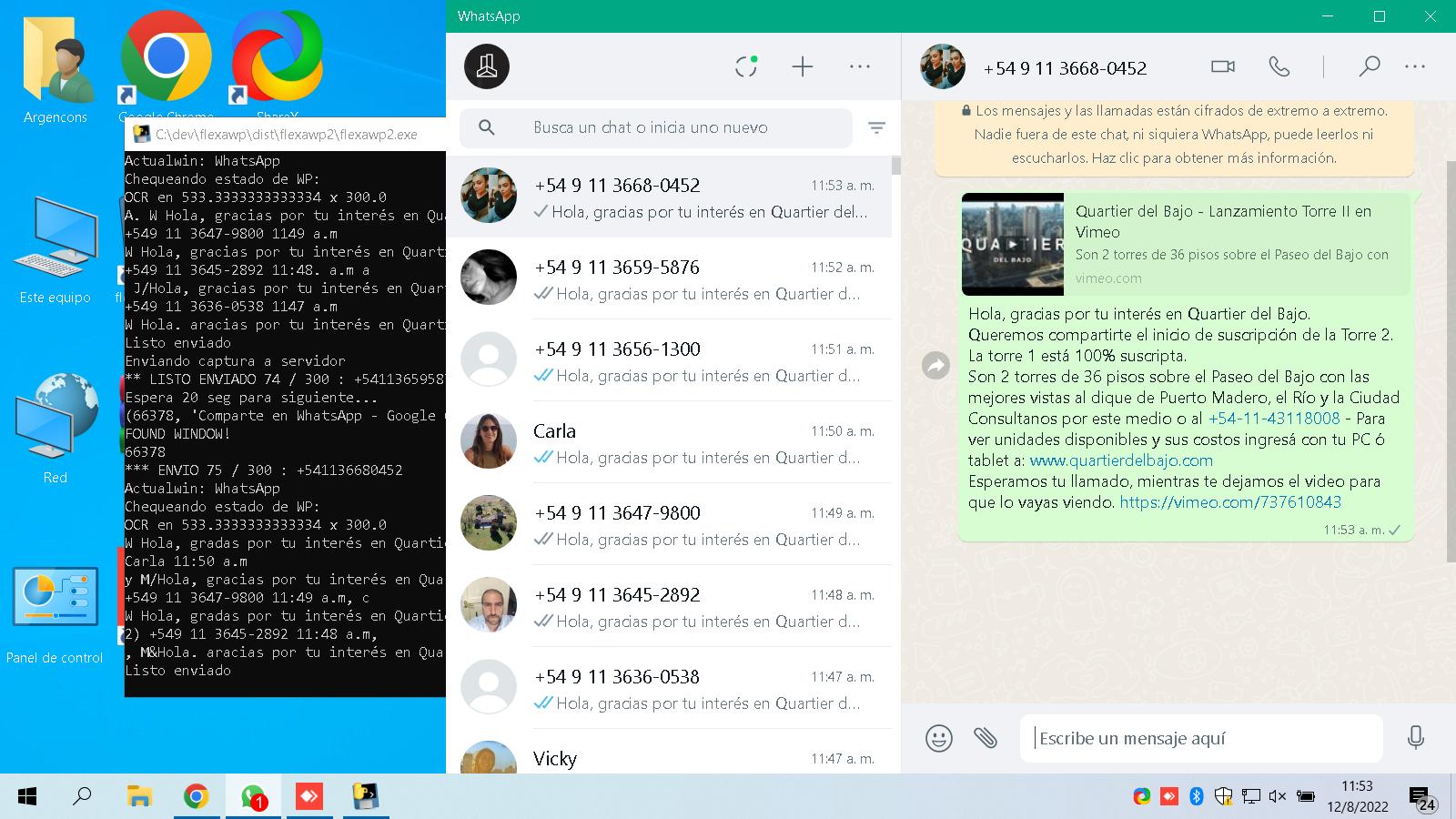
Task: Open chat with +54 9 11 3656-1300
Action: [669, 360]
